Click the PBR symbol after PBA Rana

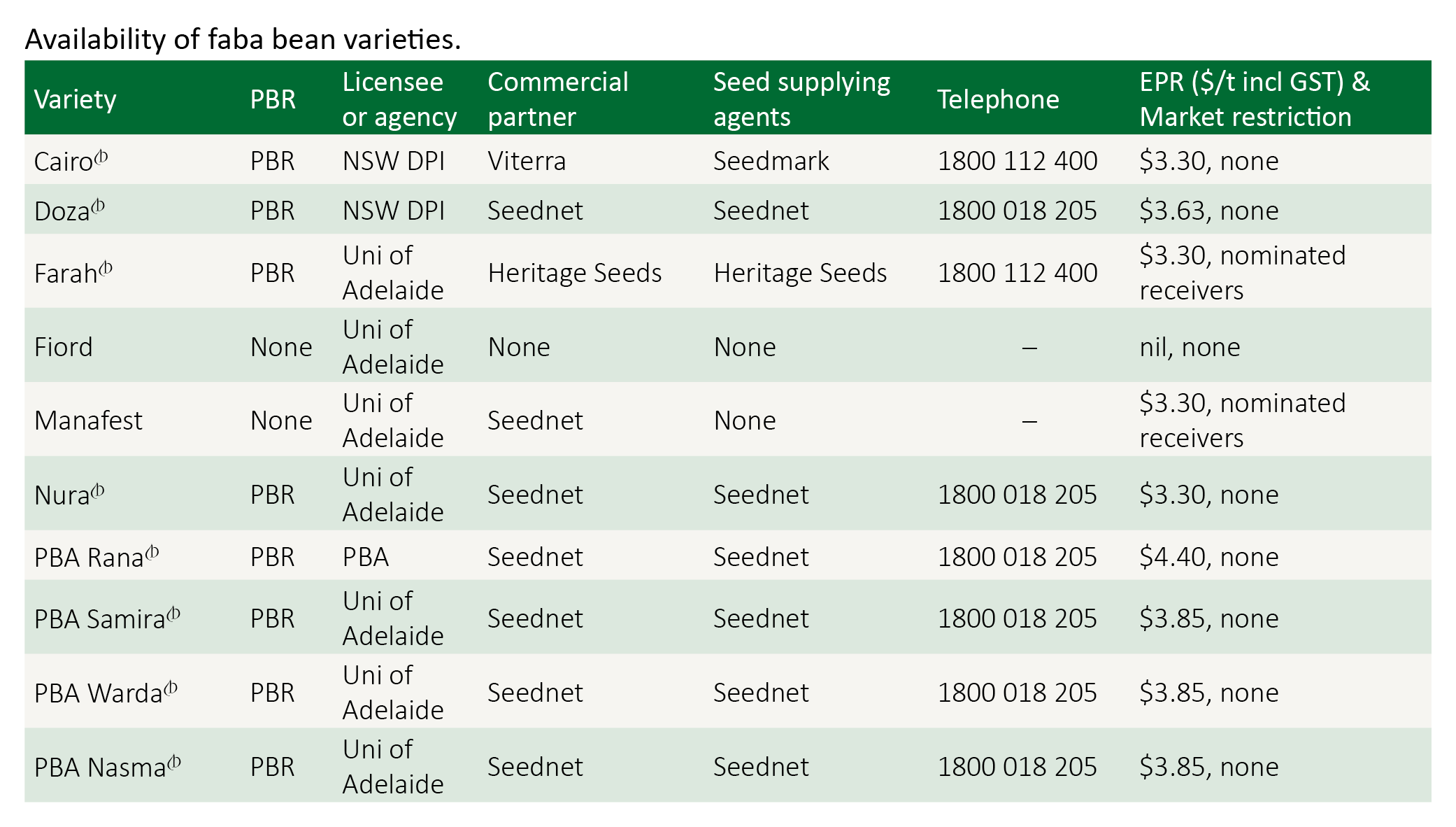152,552
